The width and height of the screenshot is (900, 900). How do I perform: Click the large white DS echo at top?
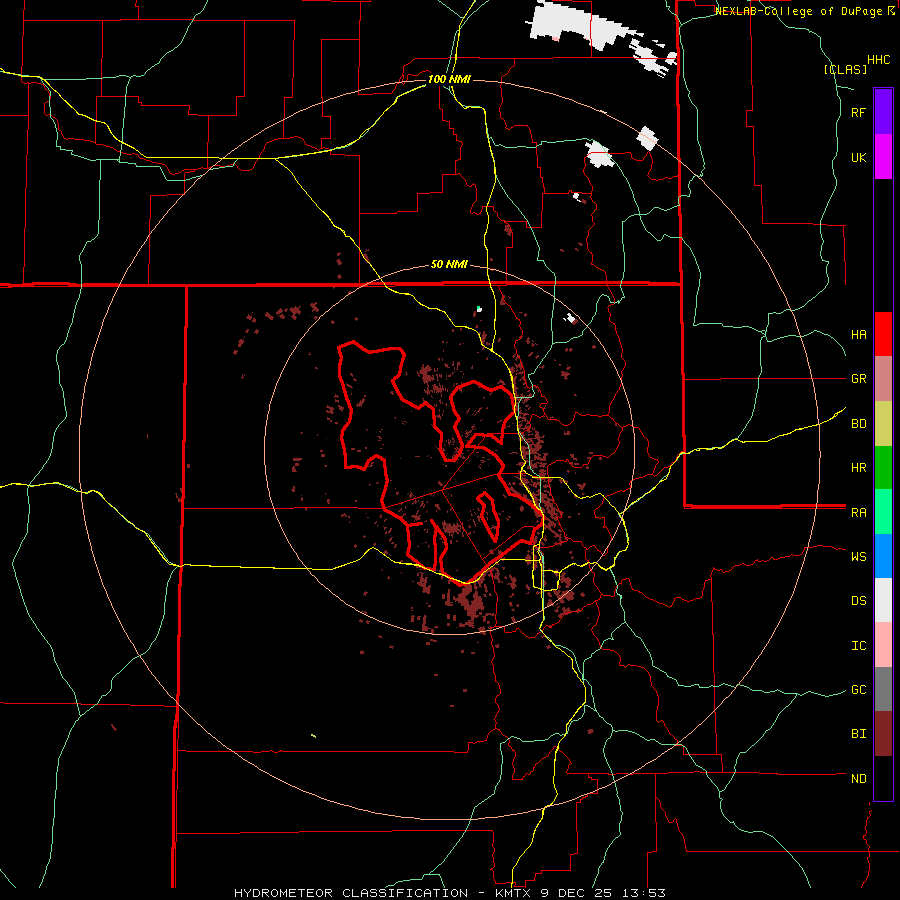585,26
